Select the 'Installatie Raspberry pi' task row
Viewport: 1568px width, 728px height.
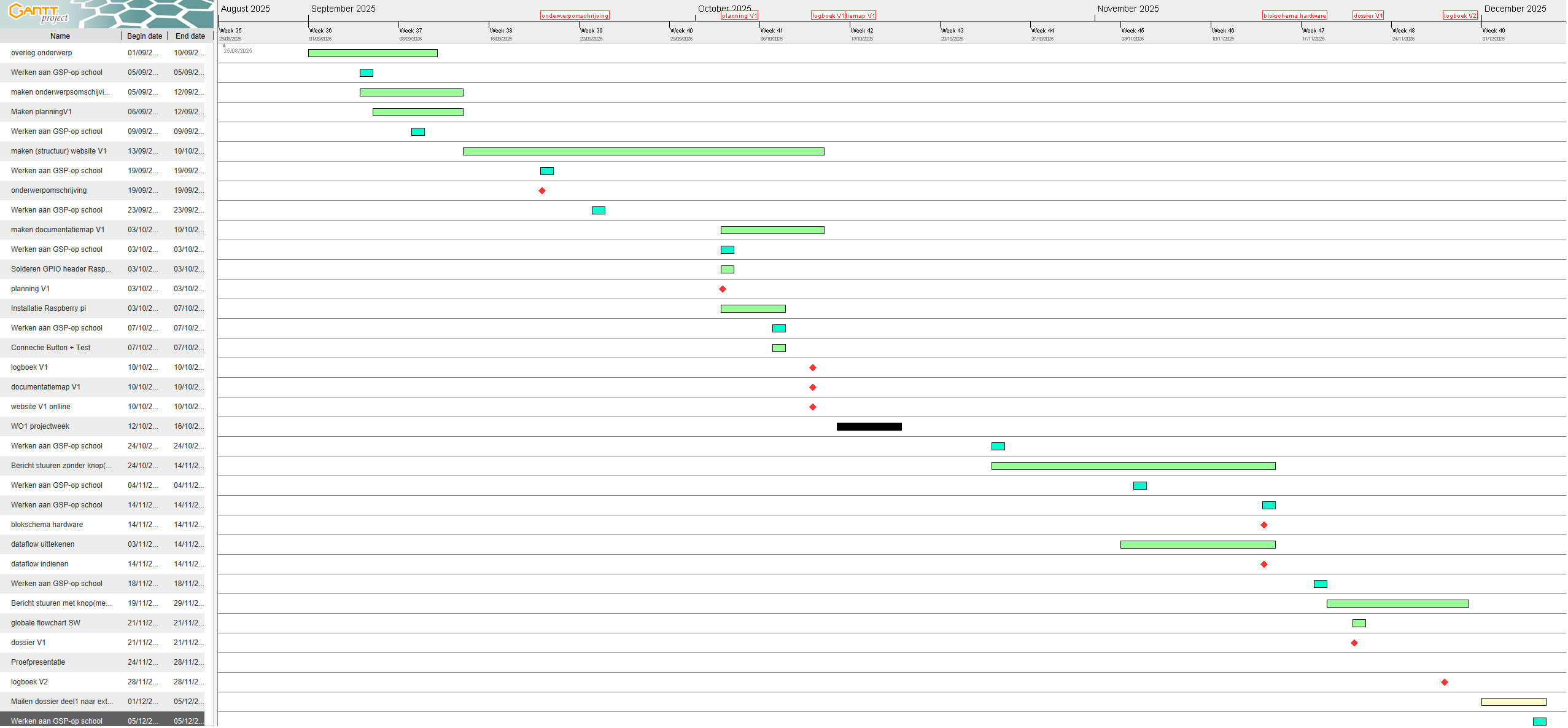(49, 308)
